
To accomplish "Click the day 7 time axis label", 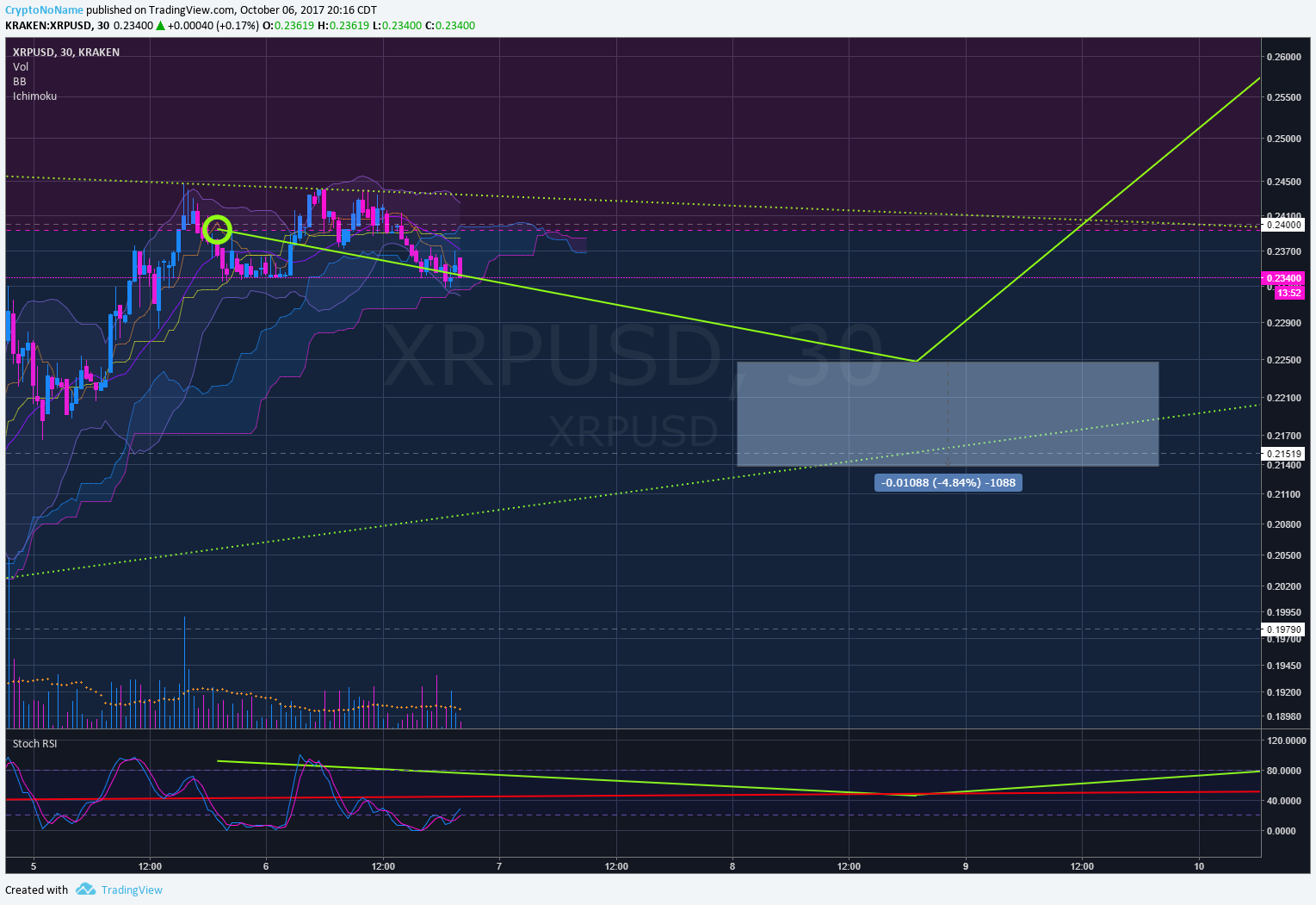I will (x=499, y=867).
